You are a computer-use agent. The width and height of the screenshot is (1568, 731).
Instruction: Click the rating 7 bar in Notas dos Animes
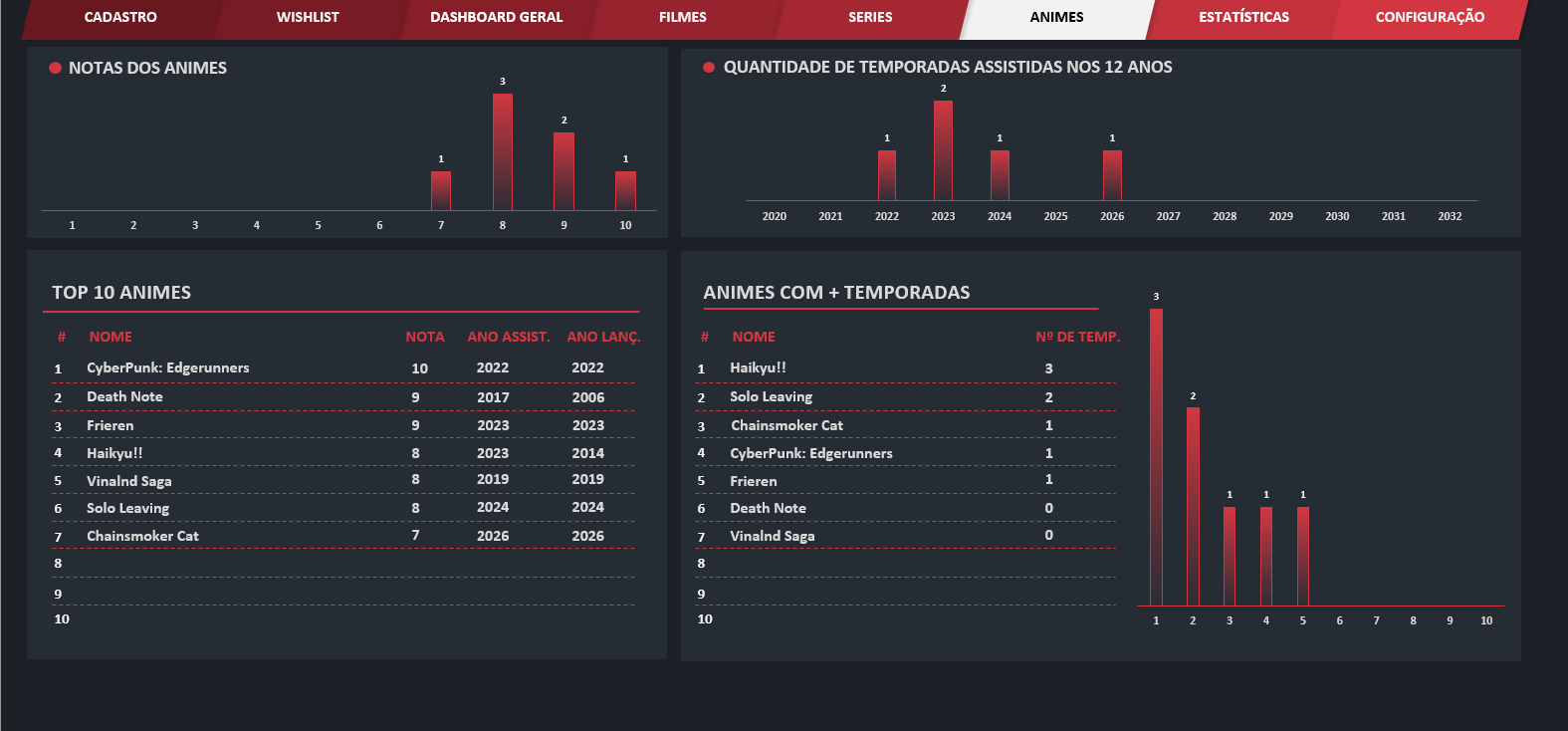point(441,191)
